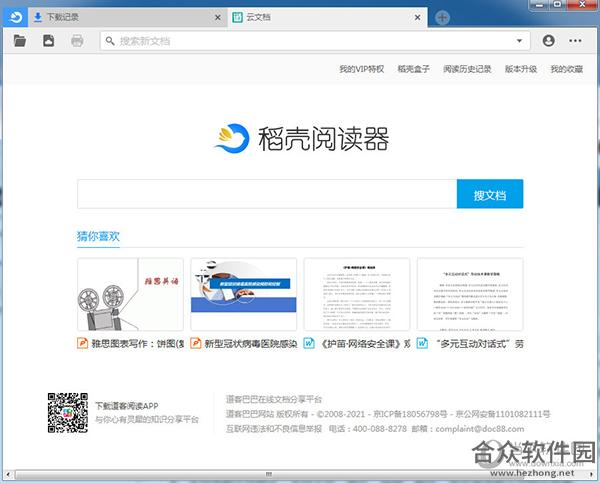Click PPT icon beside 雅思图表写作
This screenshot has width=600, height=483.
[x=82, y=343]
